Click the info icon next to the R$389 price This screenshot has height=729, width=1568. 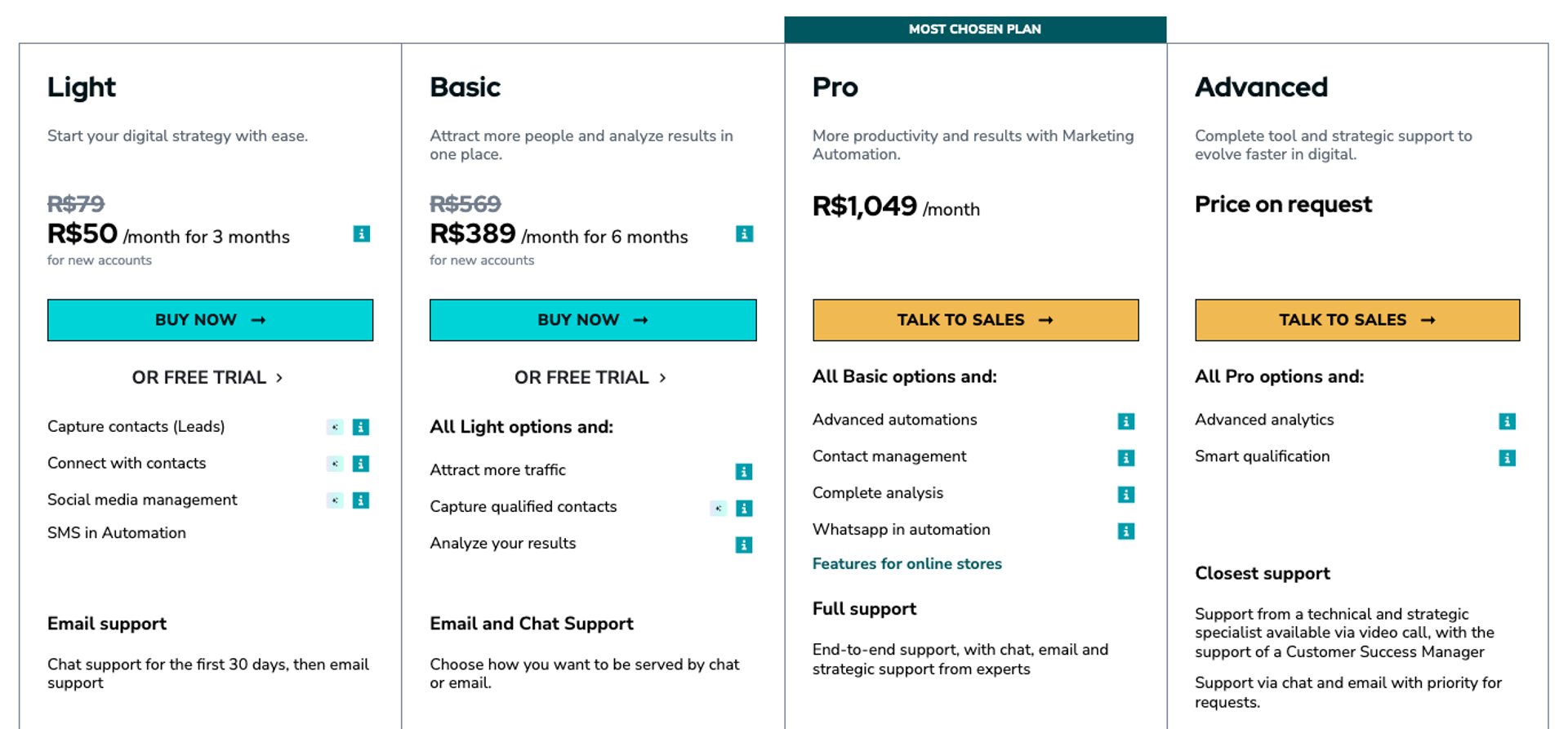pyautogui.click(x=743, y=234)
